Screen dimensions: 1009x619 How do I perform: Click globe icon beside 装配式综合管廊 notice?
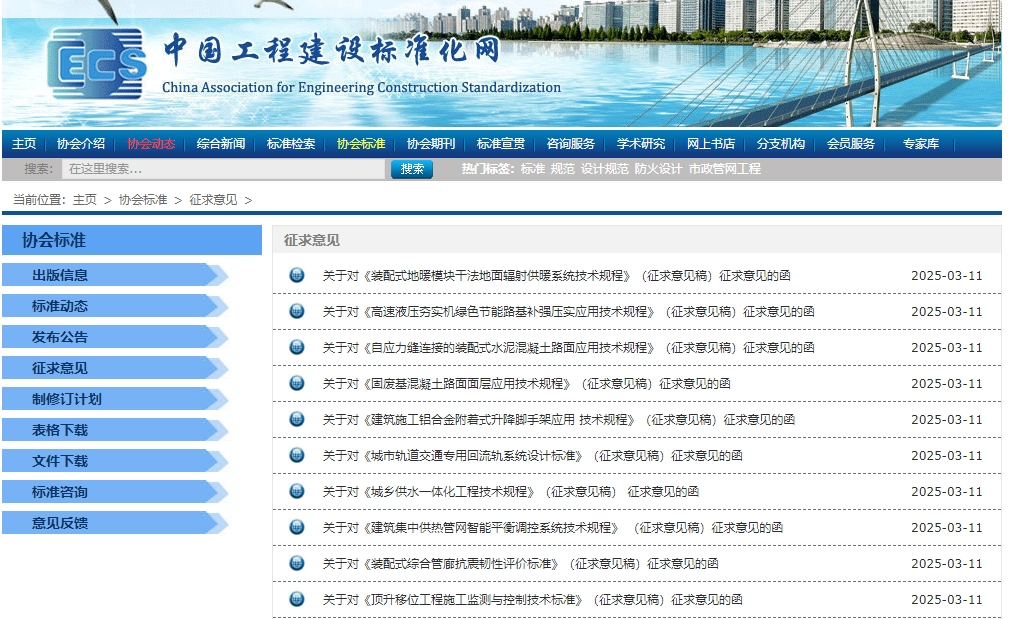[x=296, y=563]
